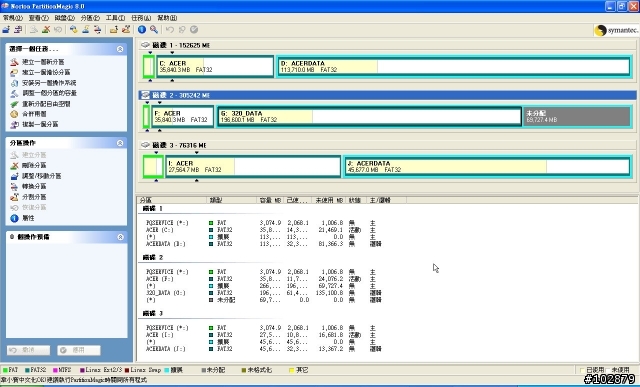This screenshot has height=387, width=640.
Task: Open the 磁碟(D) menu
Action: [64, 18]
